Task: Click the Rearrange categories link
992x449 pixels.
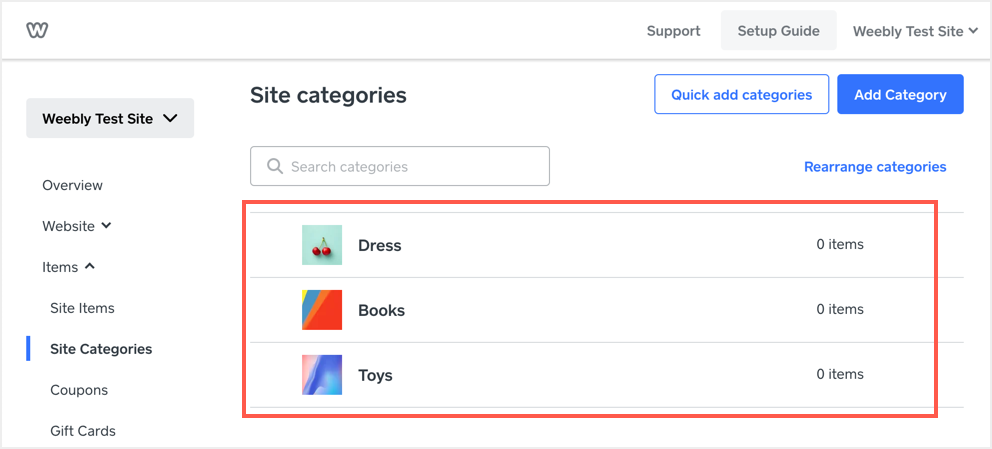Action: coord(875,167)
